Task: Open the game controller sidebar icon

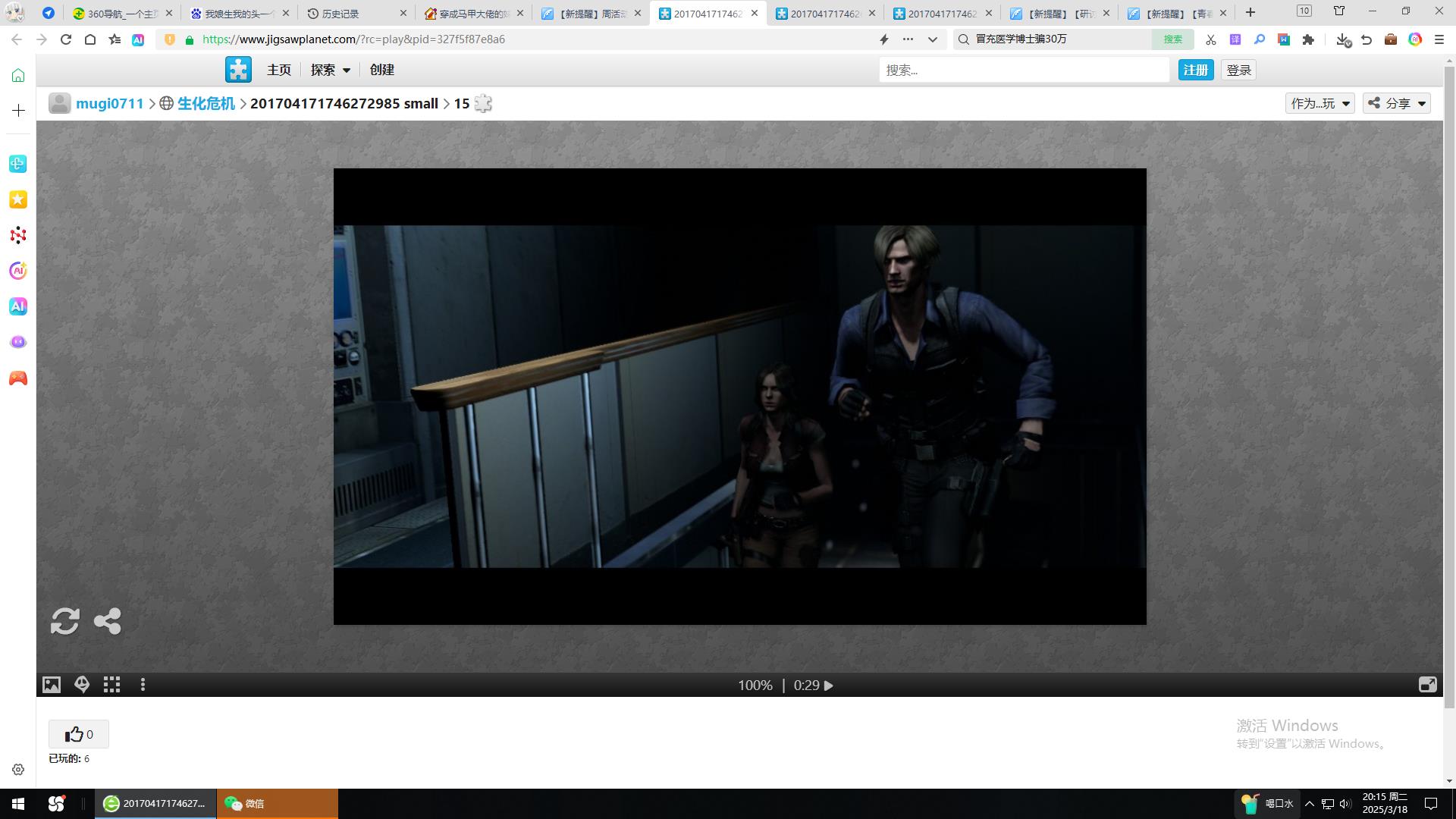Action: point(18,378)
